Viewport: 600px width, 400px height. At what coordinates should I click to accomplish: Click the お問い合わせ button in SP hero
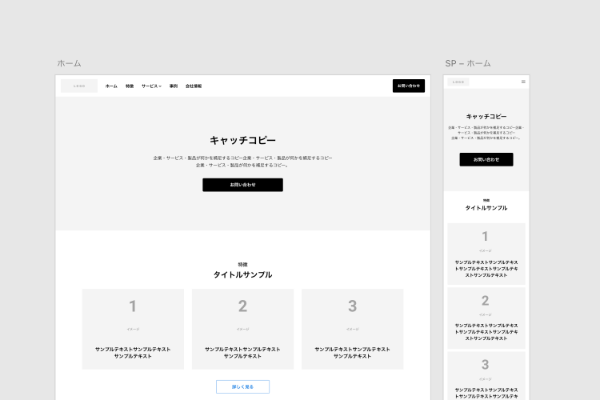point(486,159)
